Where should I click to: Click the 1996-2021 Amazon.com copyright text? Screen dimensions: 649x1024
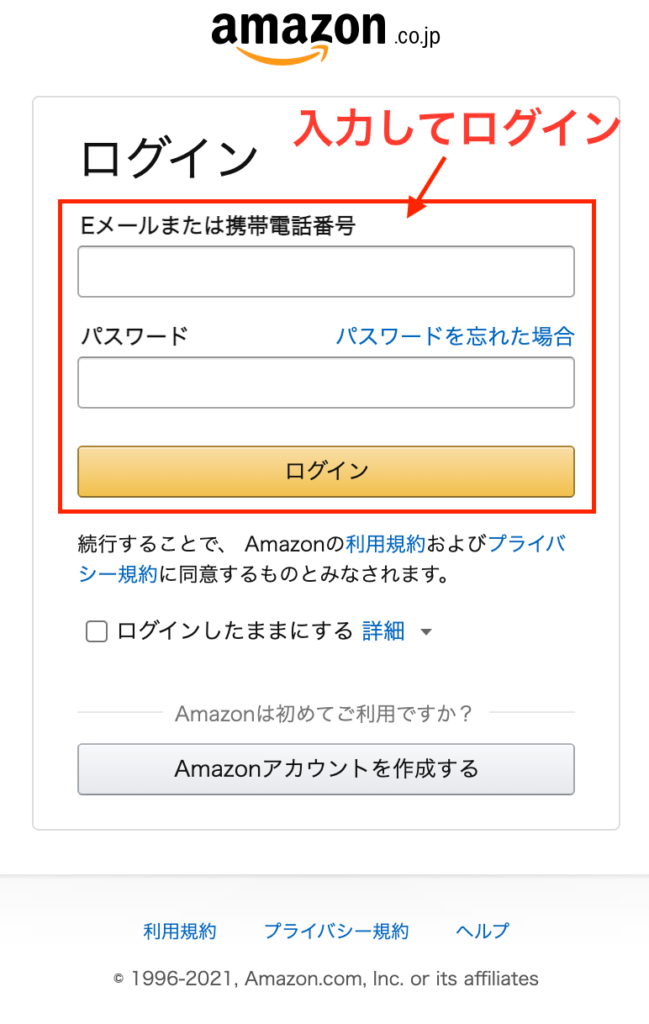[326, 979]
